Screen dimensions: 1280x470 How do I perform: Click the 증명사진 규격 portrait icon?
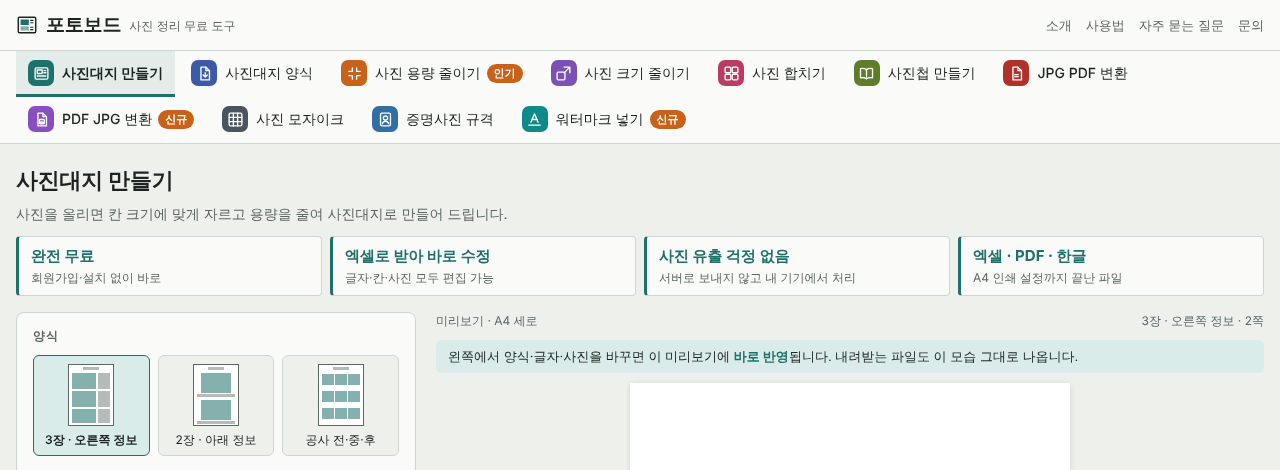point(385,119)
